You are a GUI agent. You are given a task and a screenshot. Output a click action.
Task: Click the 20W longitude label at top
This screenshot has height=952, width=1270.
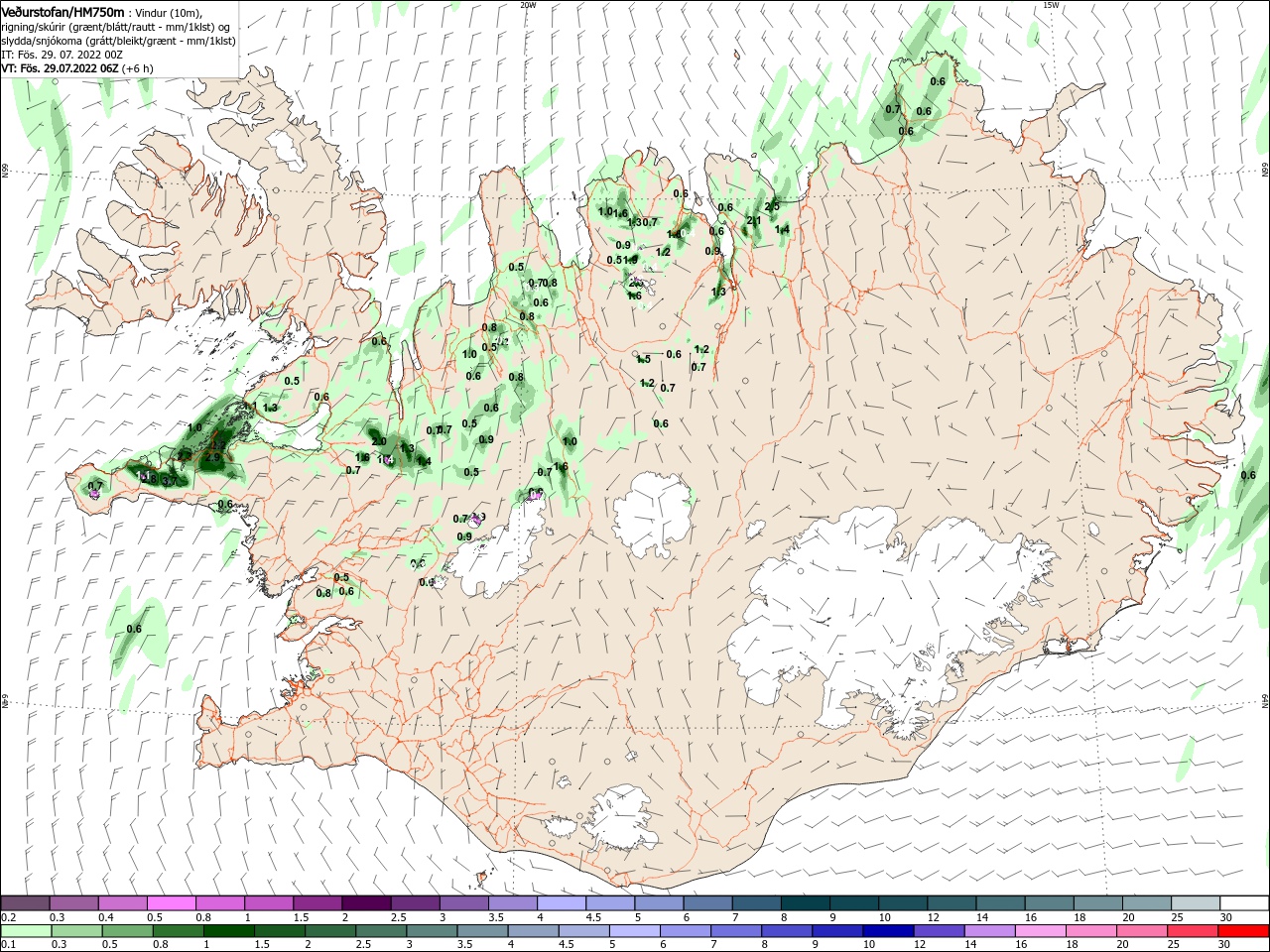pyautogui.click(x=528, y=4)
